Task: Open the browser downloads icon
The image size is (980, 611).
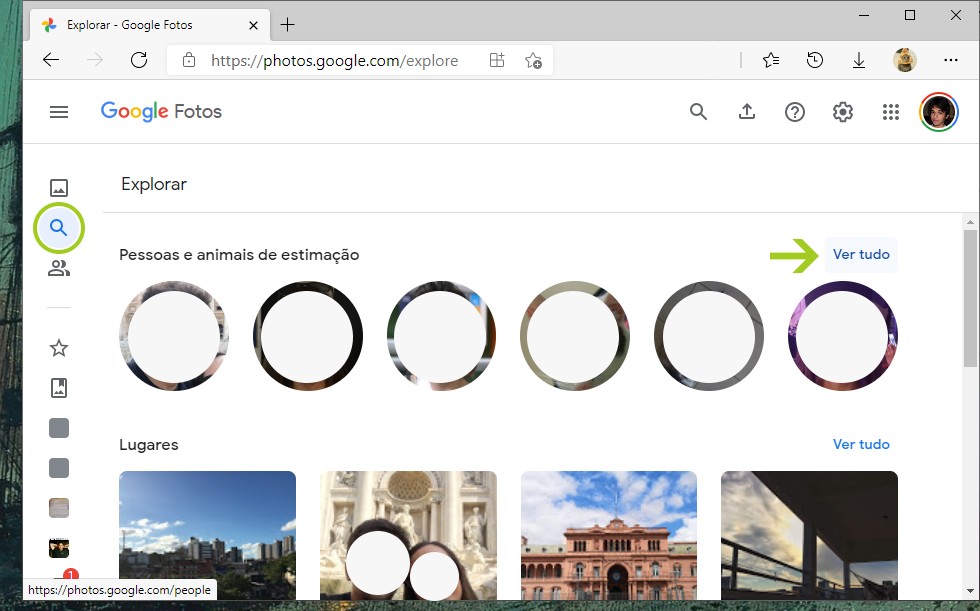Action: coord(858,60)
